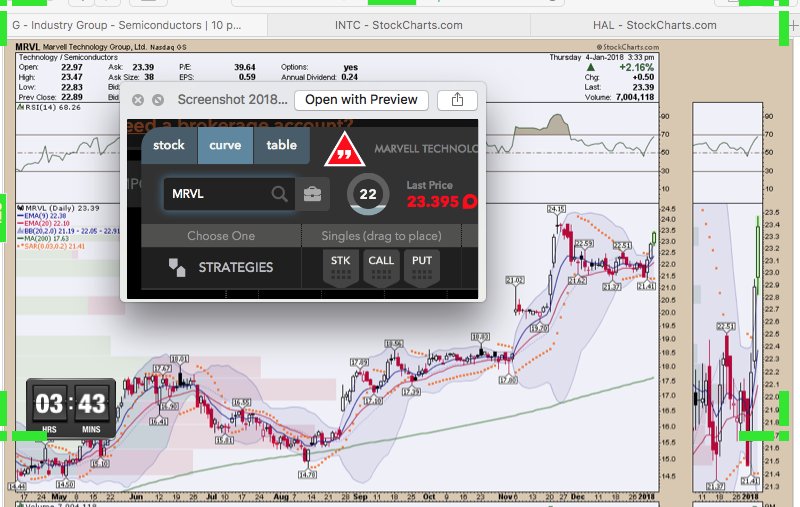The image size is (800, 507).
Task: Click the magnifier search icon beside MRVL
Action: [x=279, y=194]
